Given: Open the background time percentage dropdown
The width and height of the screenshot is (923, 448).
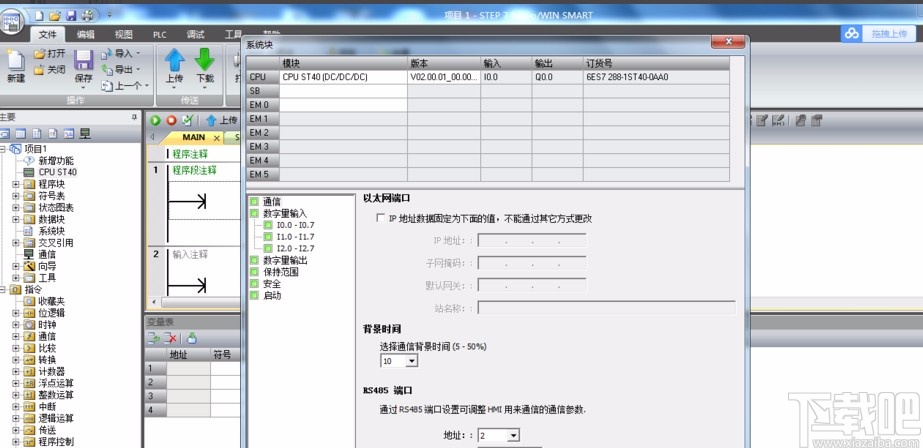Looking at the screenshot, I should [411, 361].
